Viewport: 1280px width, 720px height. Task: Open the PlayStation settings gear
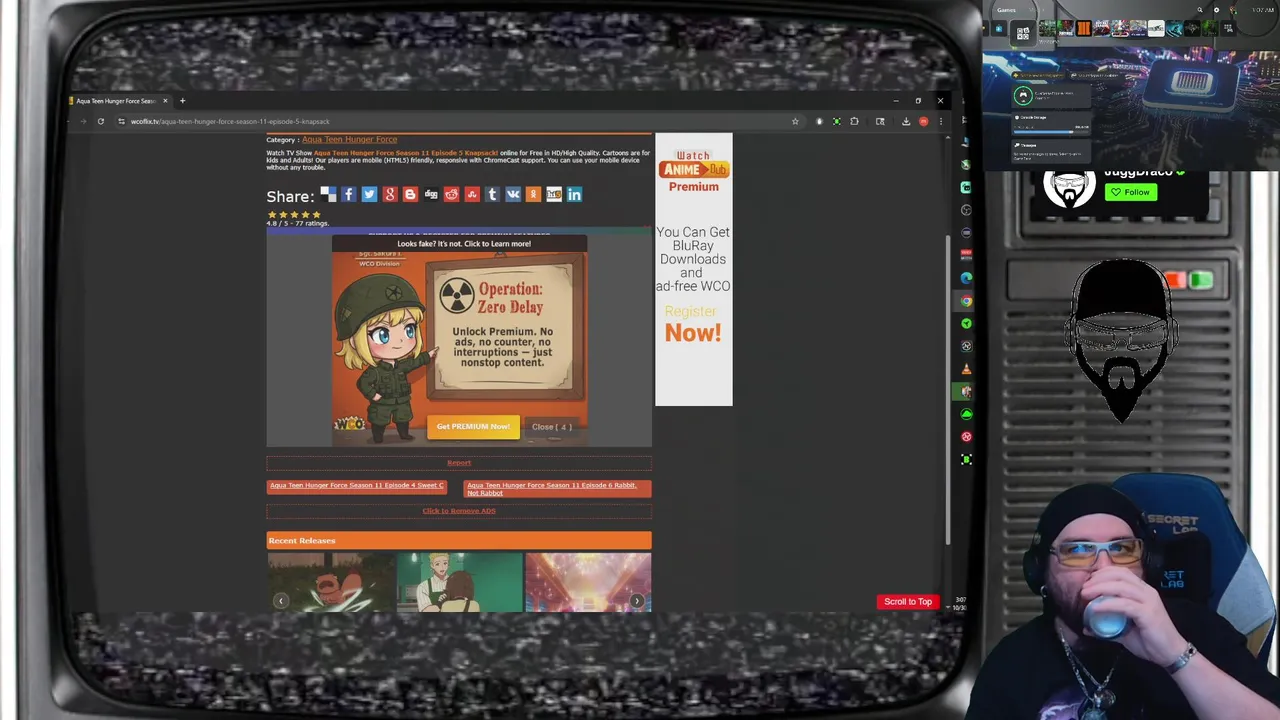coord(1217,10)
